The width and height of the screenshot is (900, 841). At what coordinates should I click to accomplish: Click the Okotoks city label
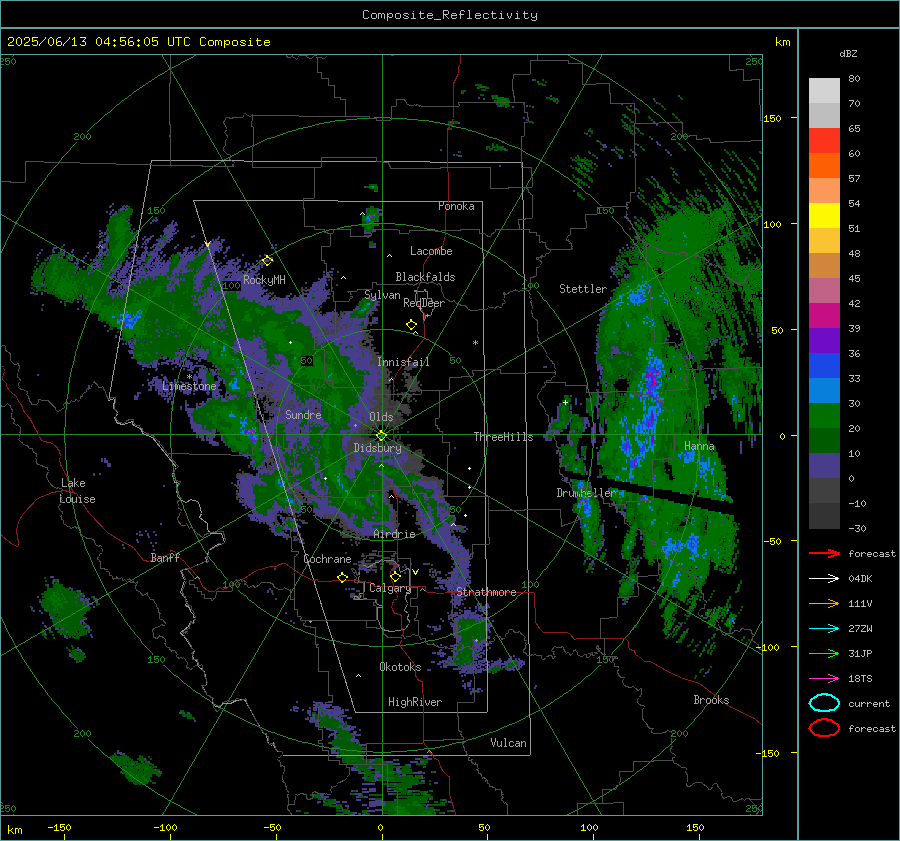(x=400, y=667)
